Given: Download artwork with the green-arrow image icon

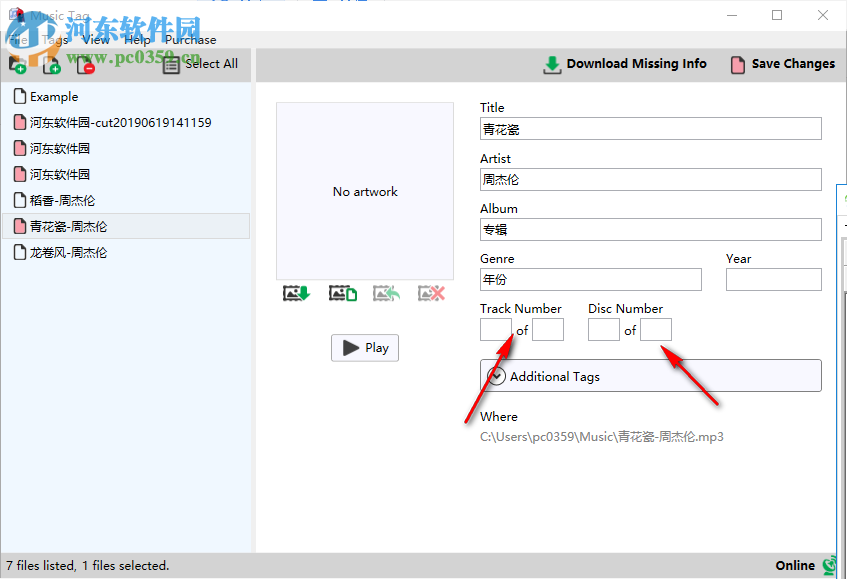Looking at the screenshot, I should coord(297,293).
